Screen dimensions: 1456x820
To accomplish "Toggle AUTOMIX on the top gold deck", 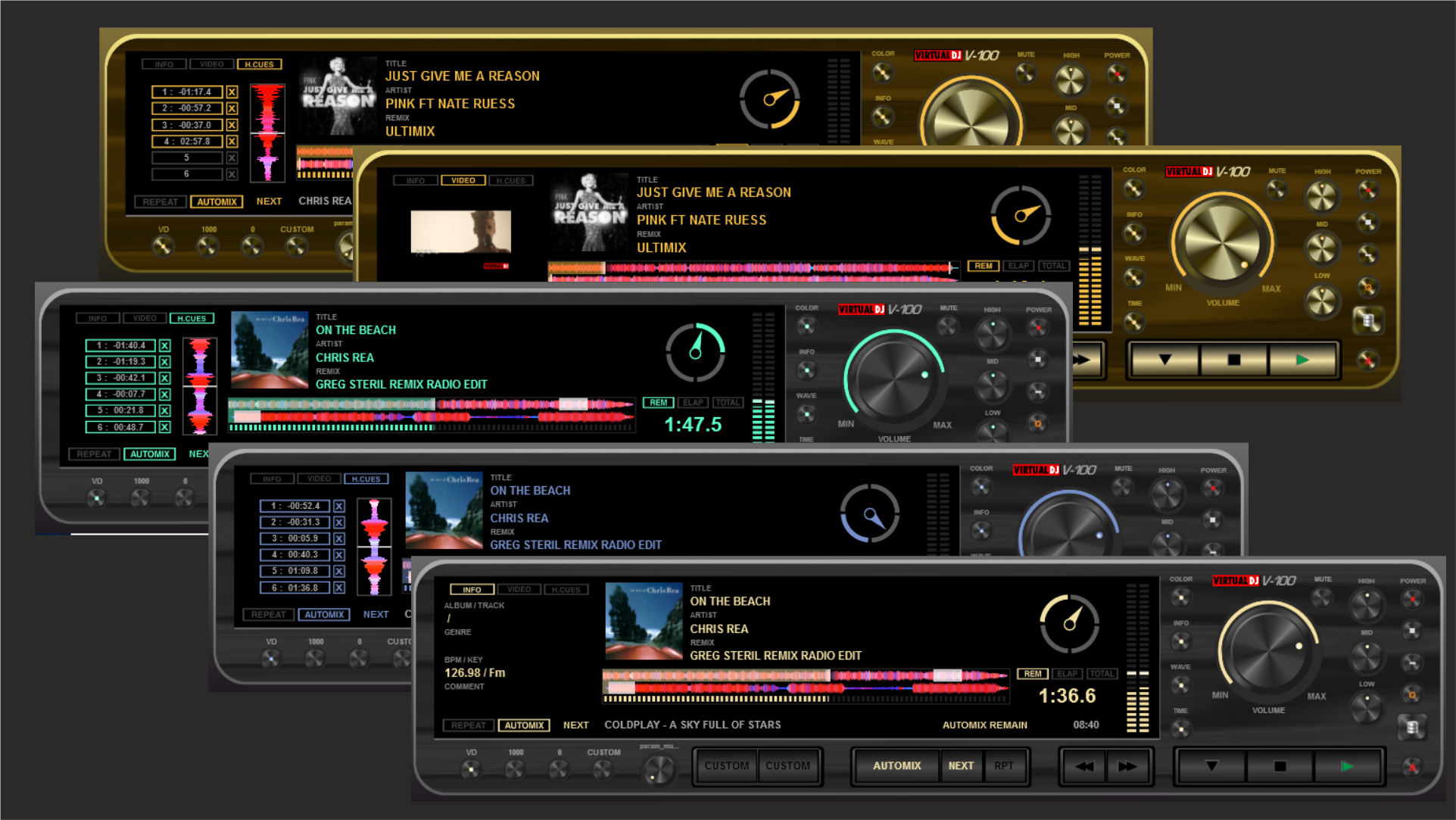I will (x=217, y=202).
